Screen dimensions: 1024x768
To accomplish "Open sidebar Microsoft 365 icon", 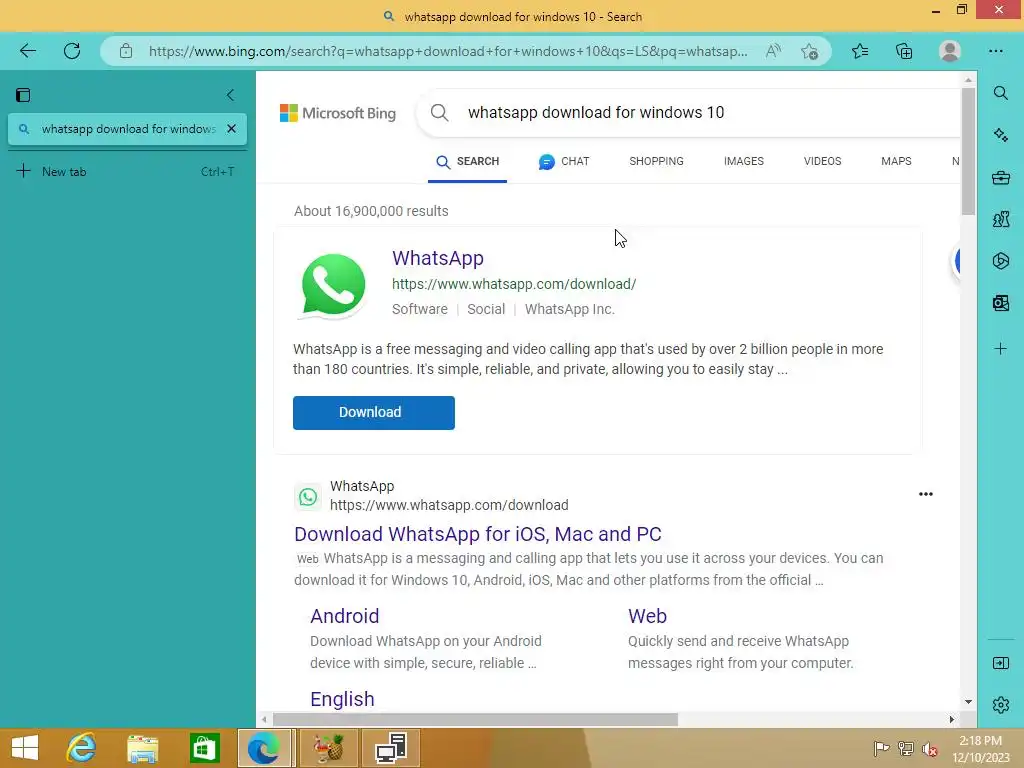I will point(1000,261).
